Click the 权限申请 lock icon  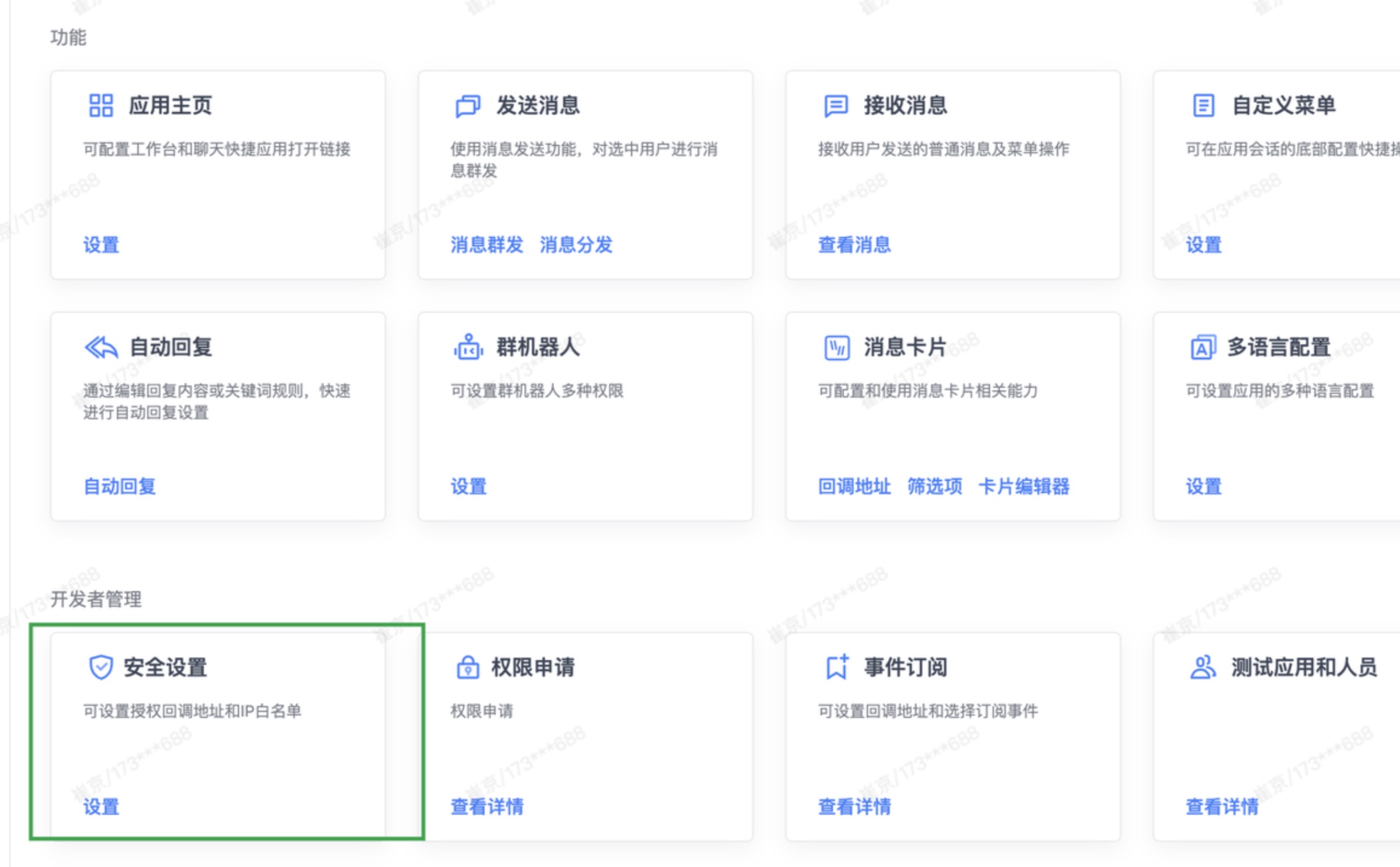(467, 667)
